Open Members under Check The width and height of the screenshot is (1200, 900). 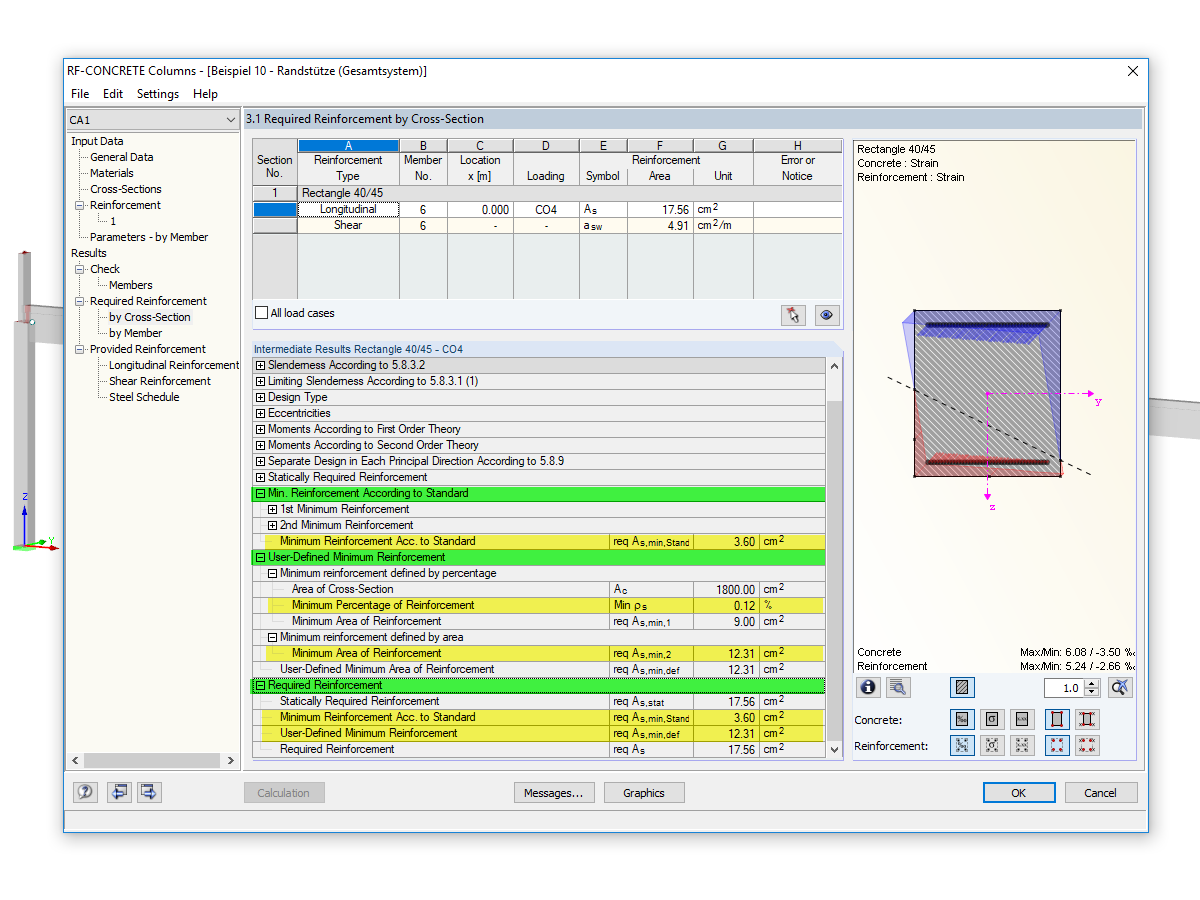coord(131,285)
